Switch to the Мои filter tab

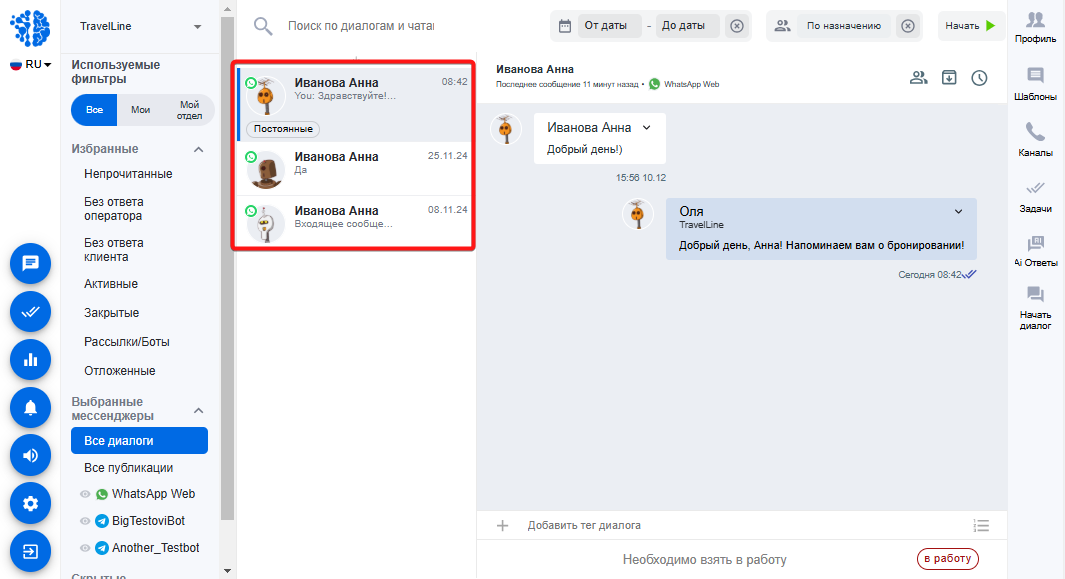(141, 110)
